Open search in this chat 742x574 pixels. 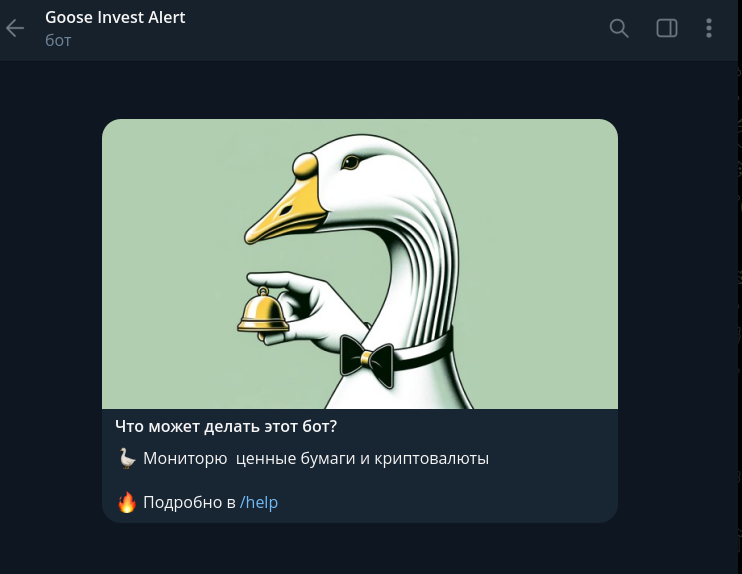click(x=619, y=28)
